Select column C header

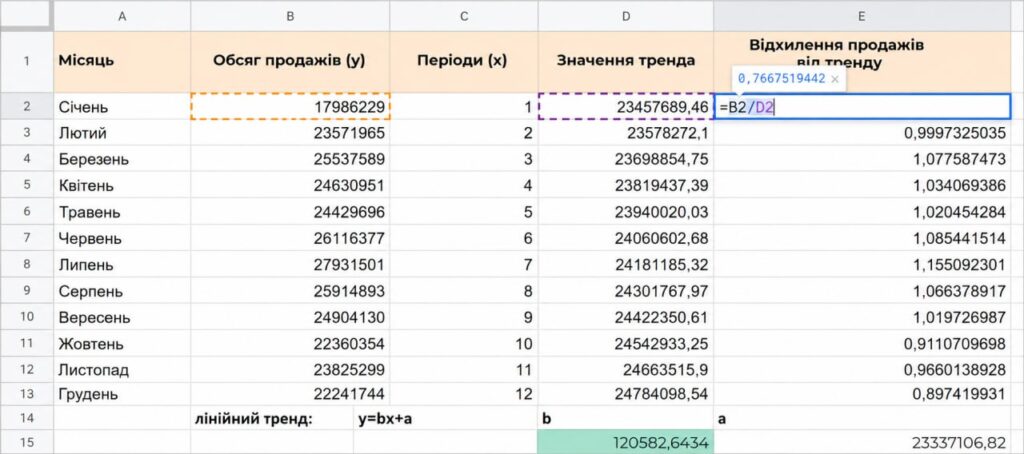[464, 16]
